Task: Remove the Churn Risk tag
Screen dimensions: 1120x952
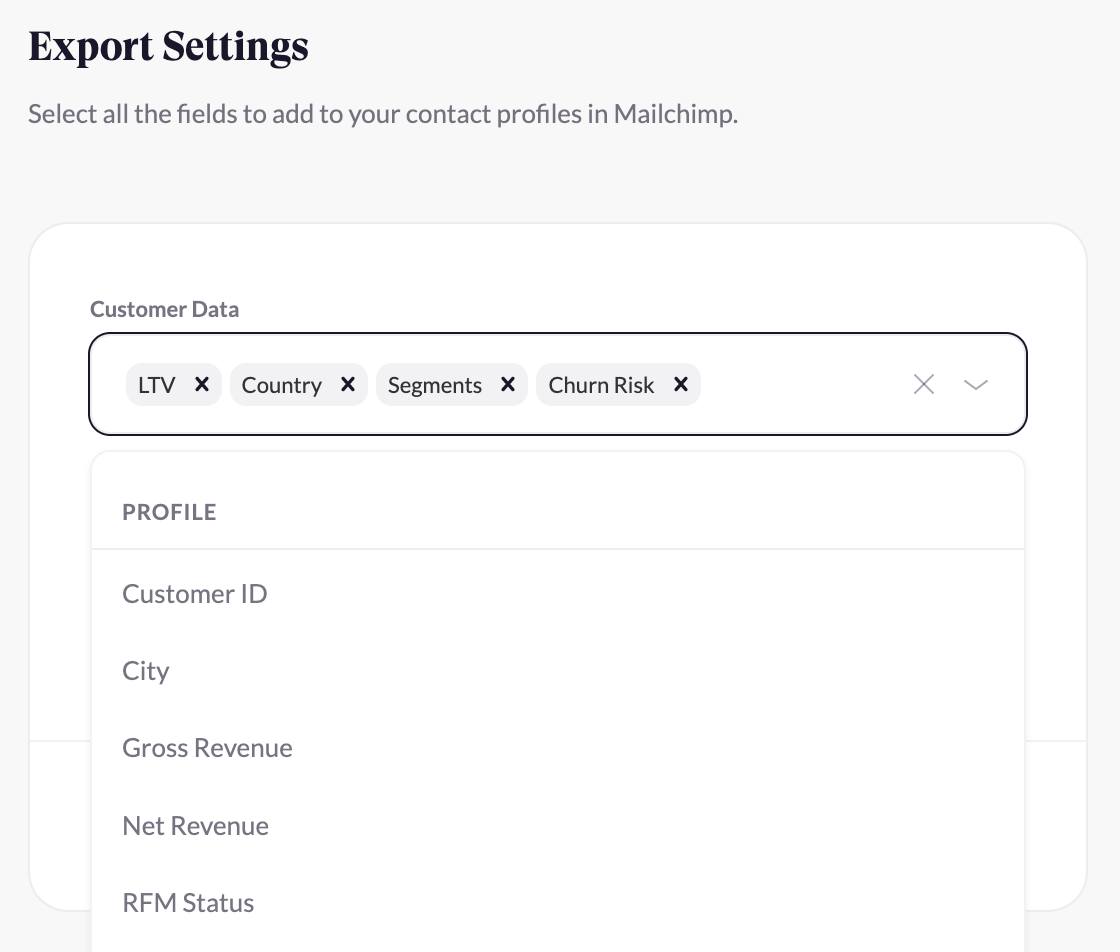Action: pos(681,385)
